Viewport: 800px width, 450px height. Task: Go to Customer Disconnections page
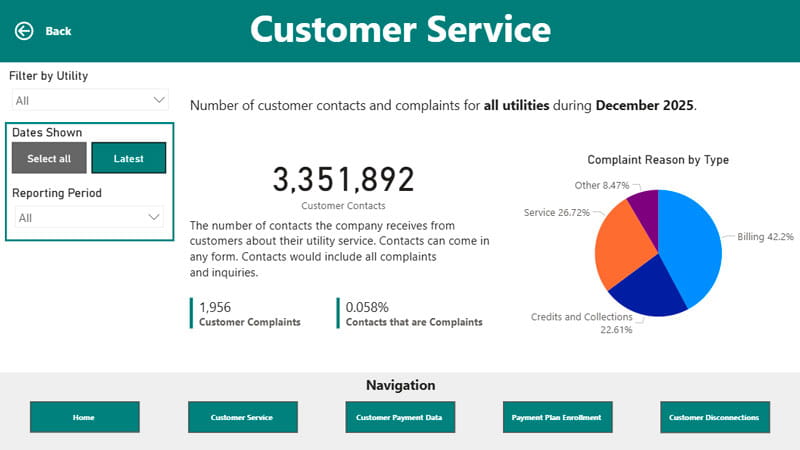(x=715, y=417)
